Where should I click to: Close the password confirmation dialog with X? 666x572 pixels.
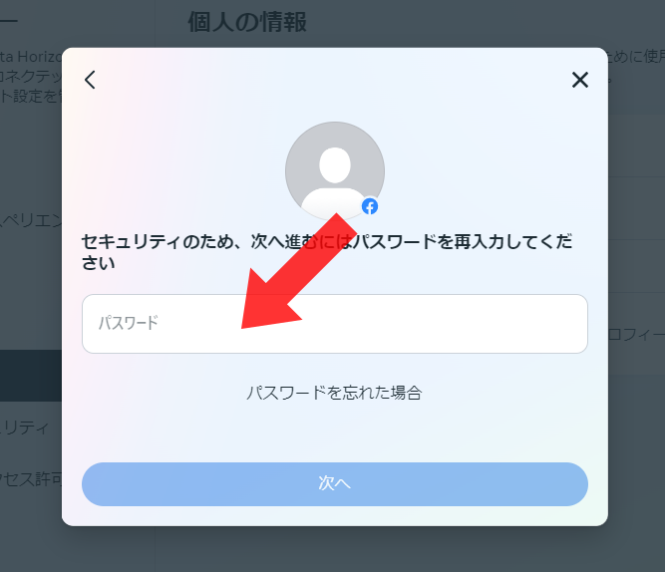click(580, 80)
